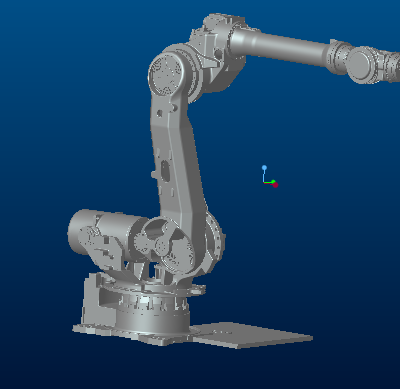Click the red X-axis handle of the triad
Screen dimensions: 400x389
pos(275,185)
